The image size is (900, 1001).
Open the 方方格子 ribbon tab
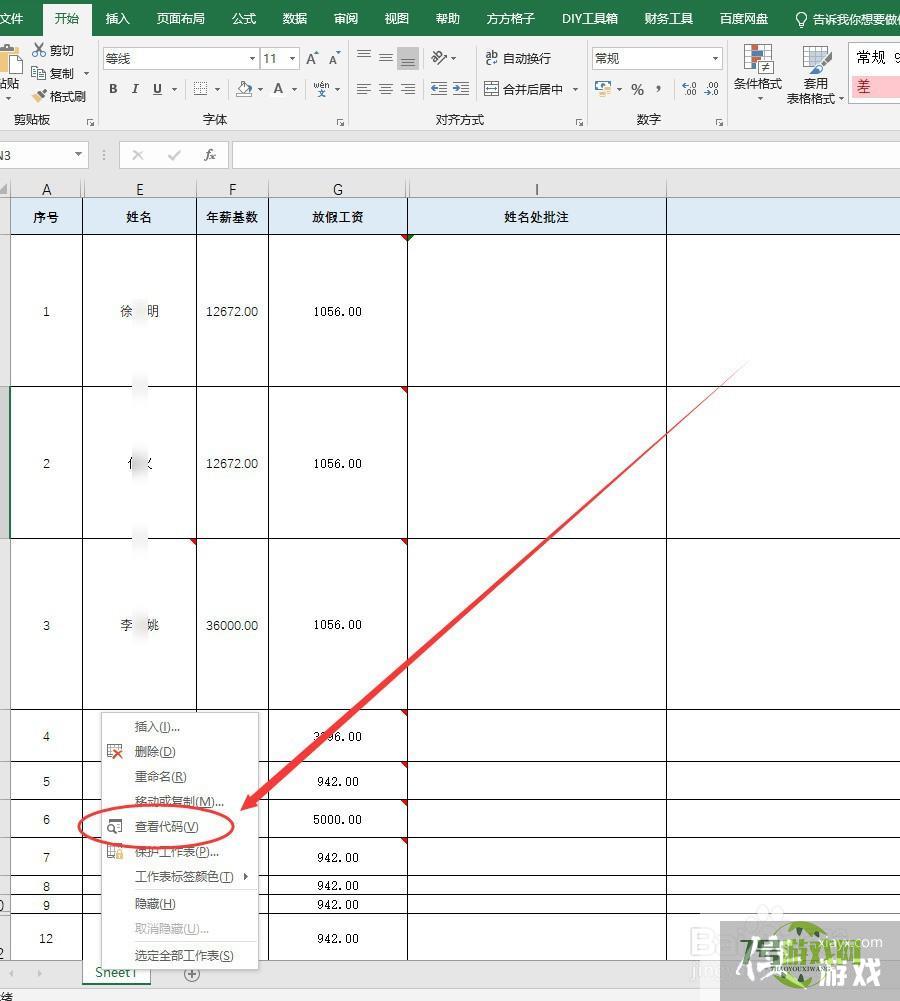tap(510, 19)
